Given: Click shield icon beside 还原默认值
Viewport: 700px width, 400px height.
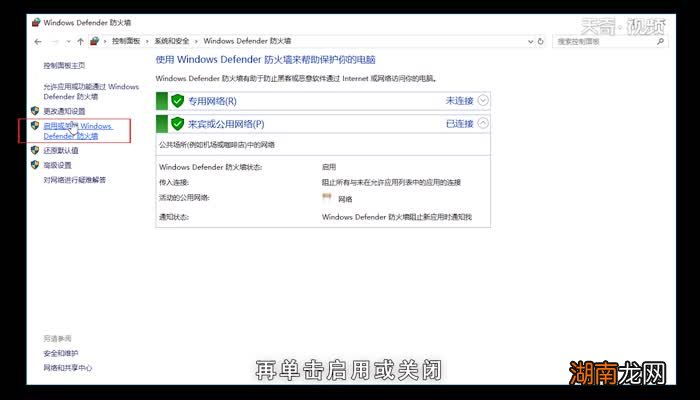Looking at the screenshot, I should (x=35, y=150).
